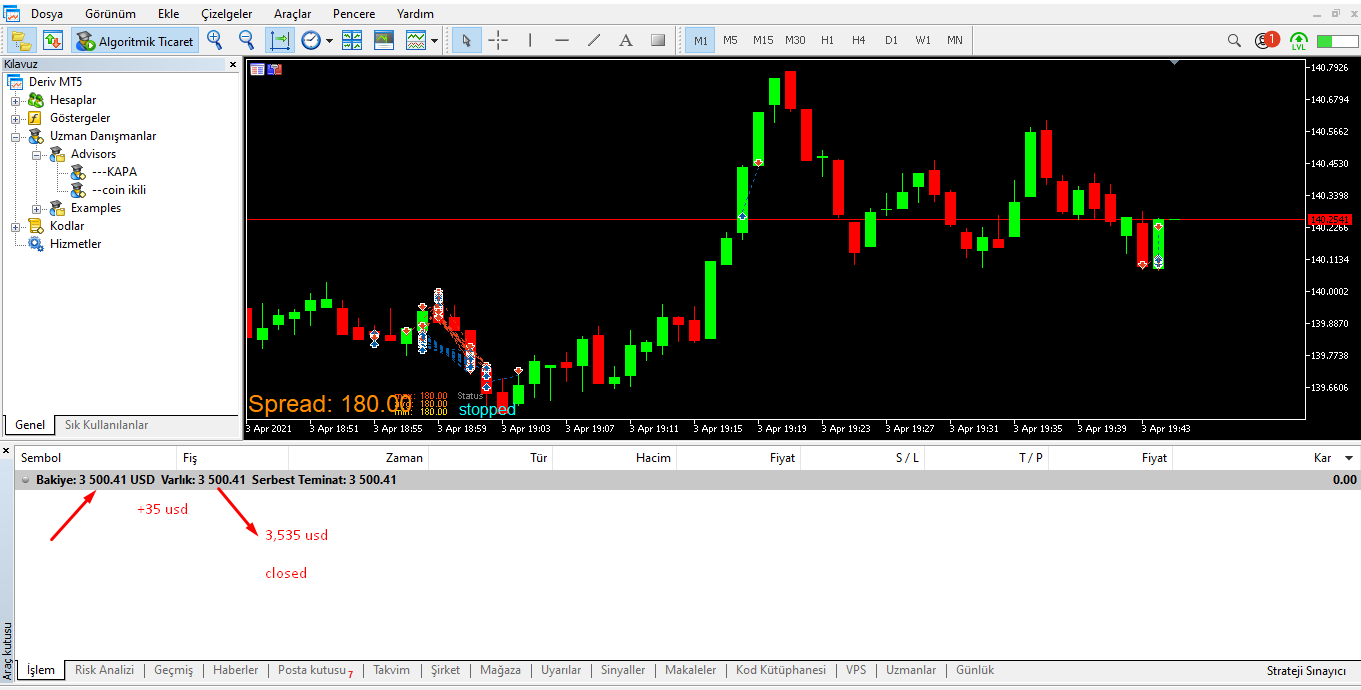Viewport: 1361px width, 690px height.
Task: Open the chart screenshot monitor icon
Action: [384, 40]
